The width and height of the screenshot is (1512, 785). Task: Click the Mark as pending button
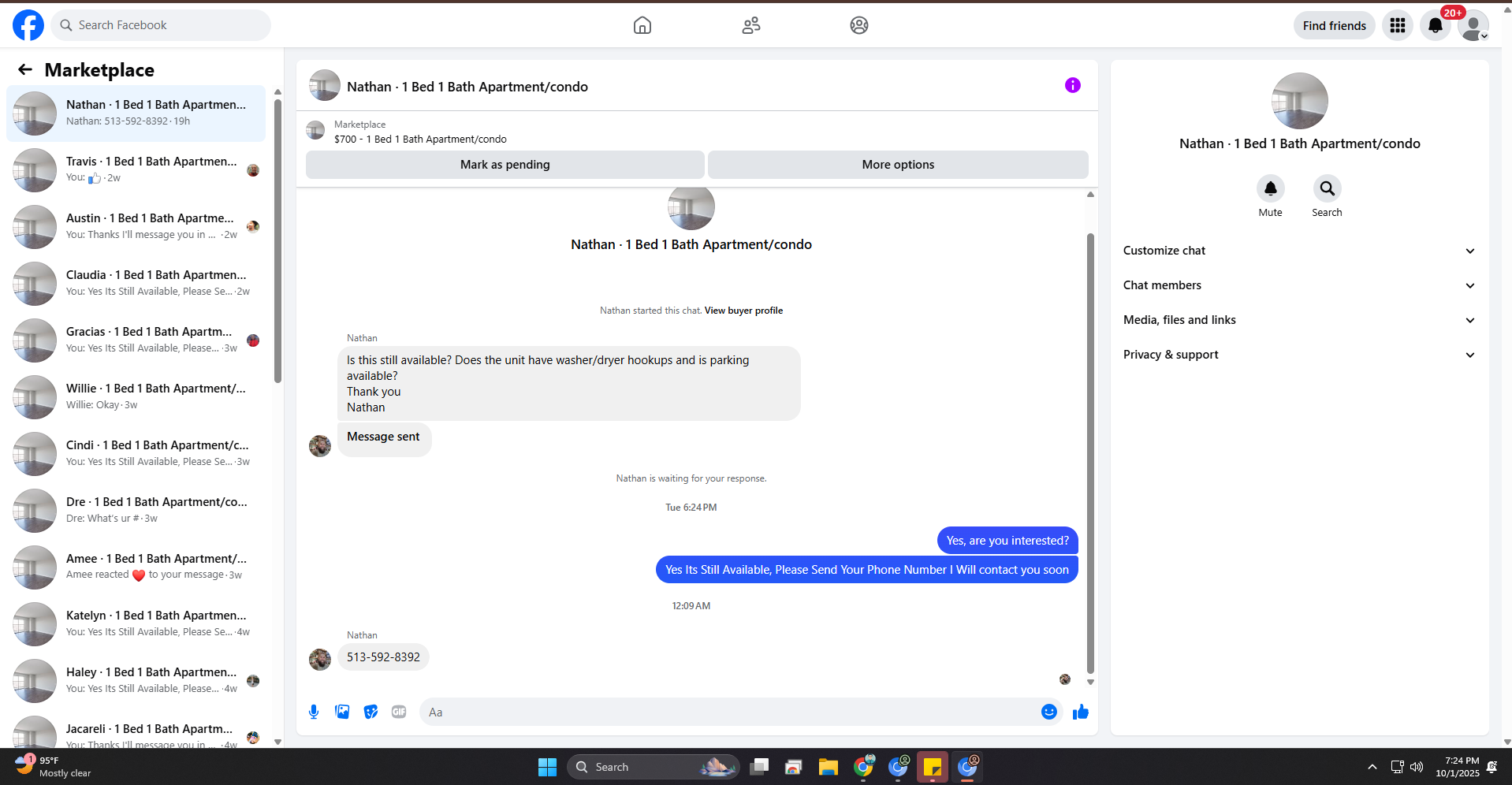[x=505, y=165]
